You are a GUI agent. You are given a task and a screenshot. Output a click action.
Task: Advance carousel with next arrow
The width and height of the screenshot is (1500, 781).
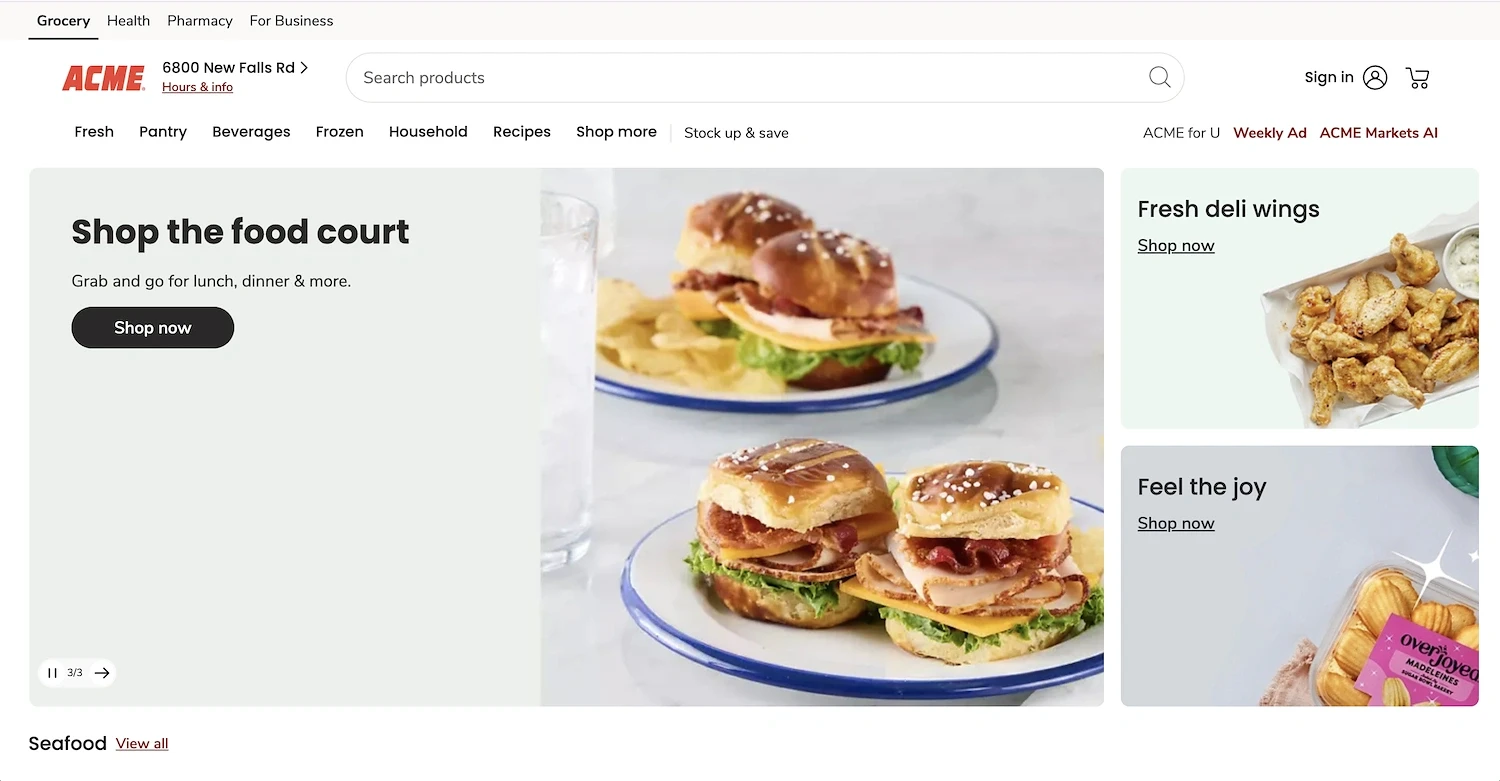[x=102, y=673]
